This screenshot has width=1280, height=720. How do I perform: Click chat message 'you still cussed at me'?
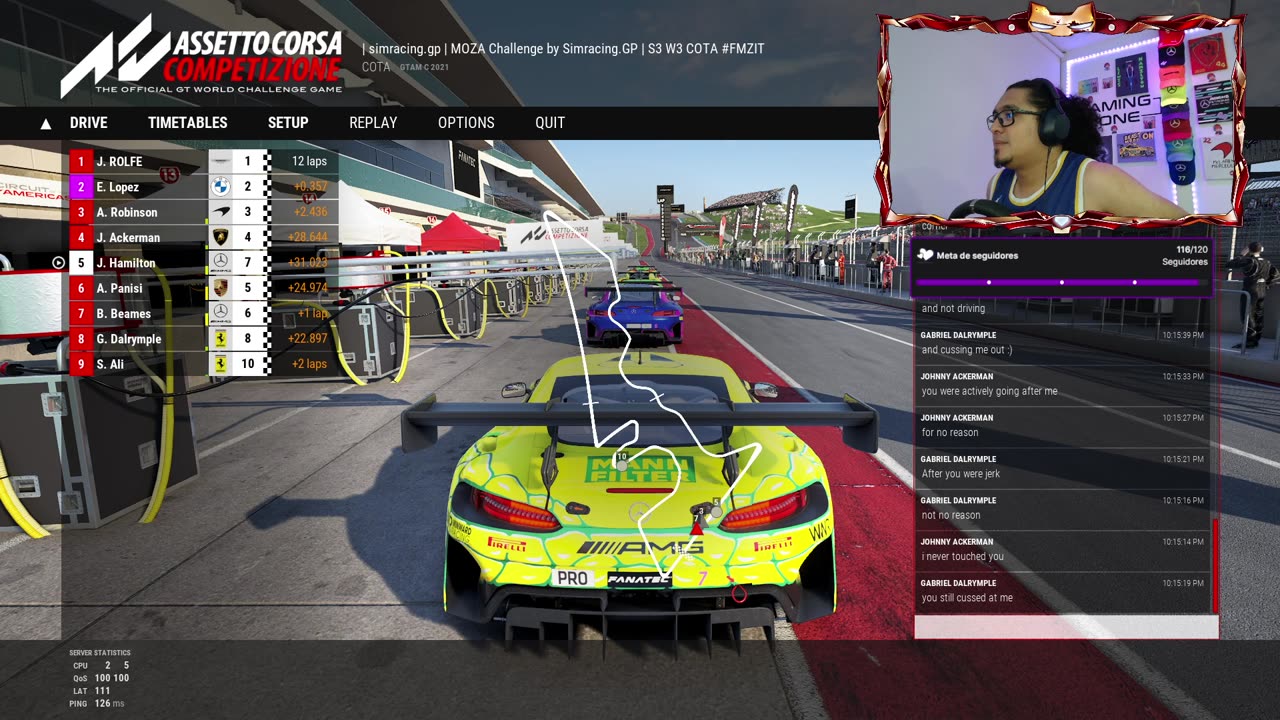tap(967, 597)
